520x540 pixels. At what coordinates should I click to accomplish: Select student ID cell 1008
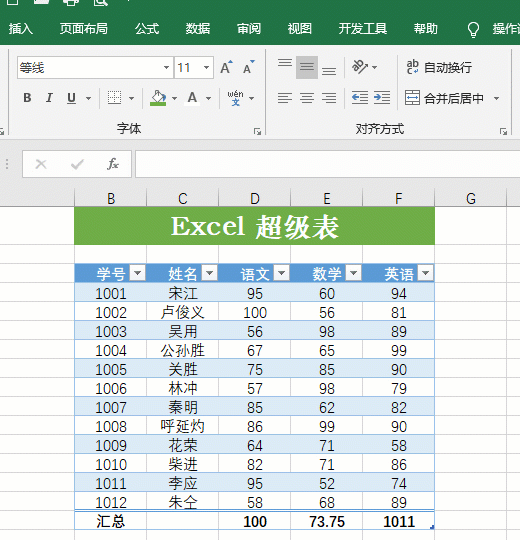click(111, 426)
